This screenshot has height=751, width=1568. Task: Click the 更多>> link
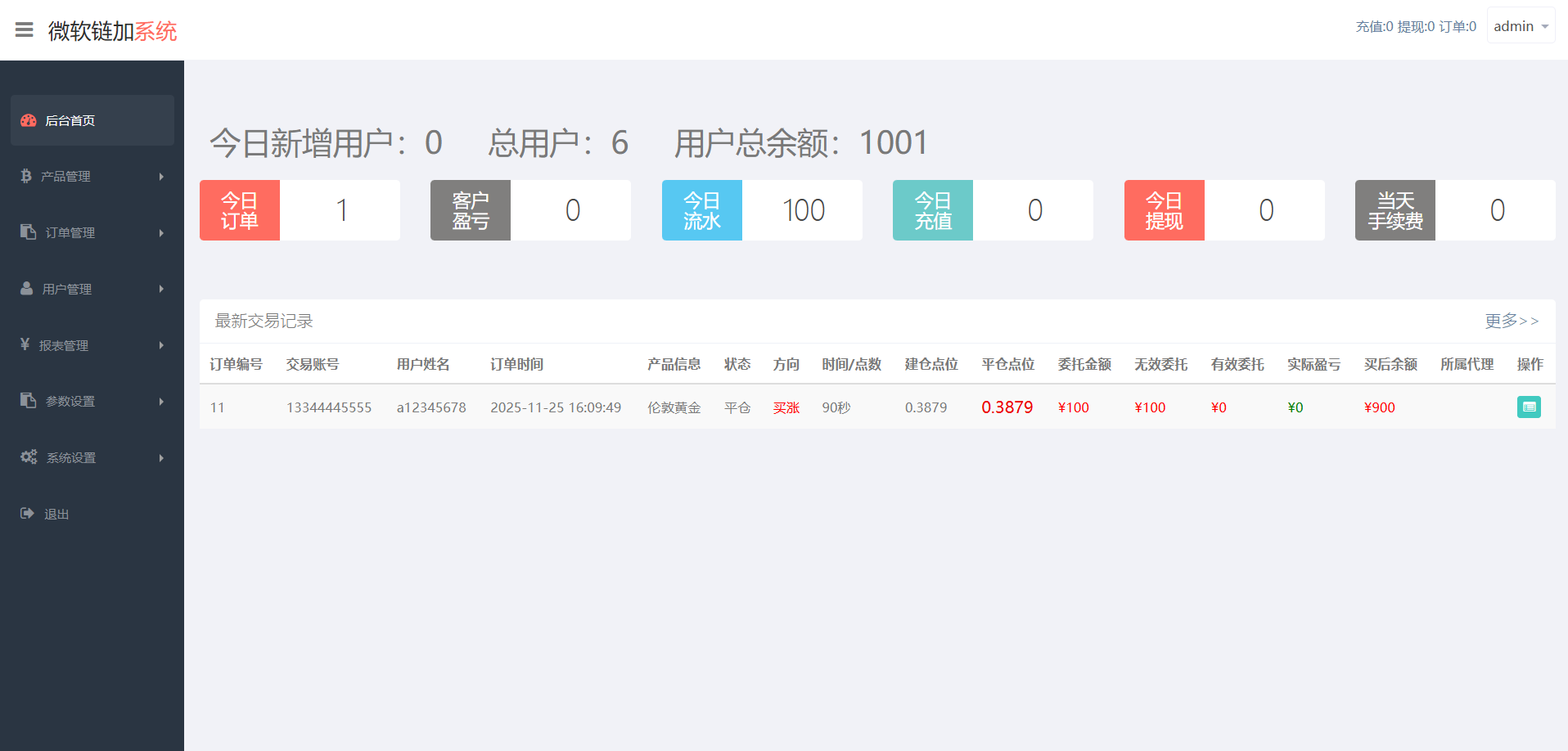pos(1512,321)
